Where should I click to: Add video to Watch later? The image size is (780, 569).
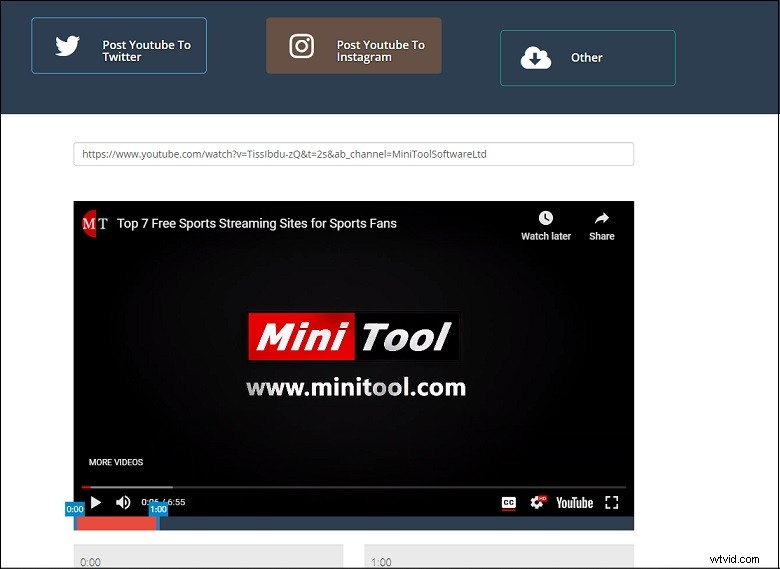point(546,226)
